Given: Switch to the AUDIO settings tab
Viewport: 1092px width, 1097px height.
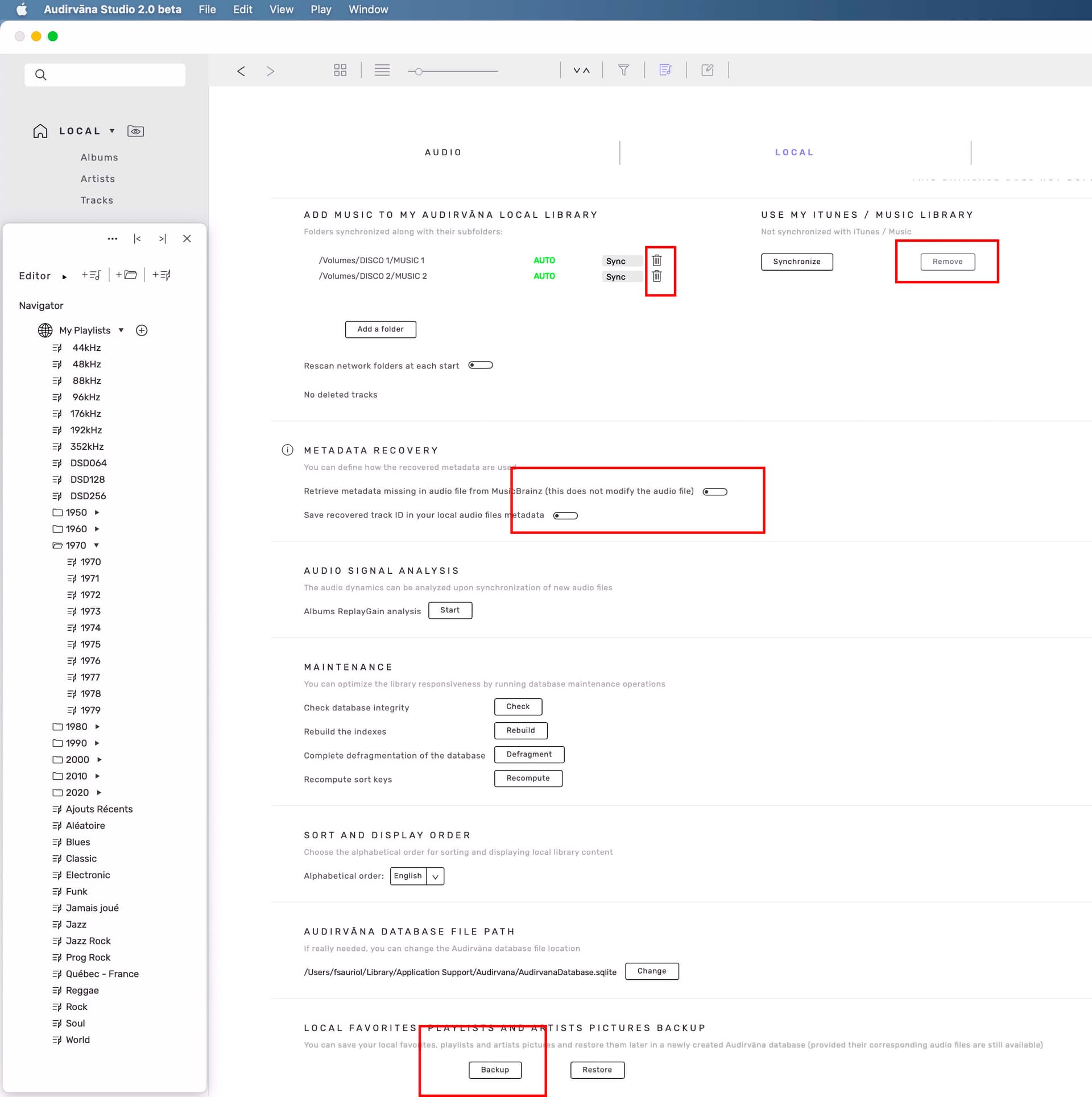Looking at the screenshot, I should pos(443,152).
